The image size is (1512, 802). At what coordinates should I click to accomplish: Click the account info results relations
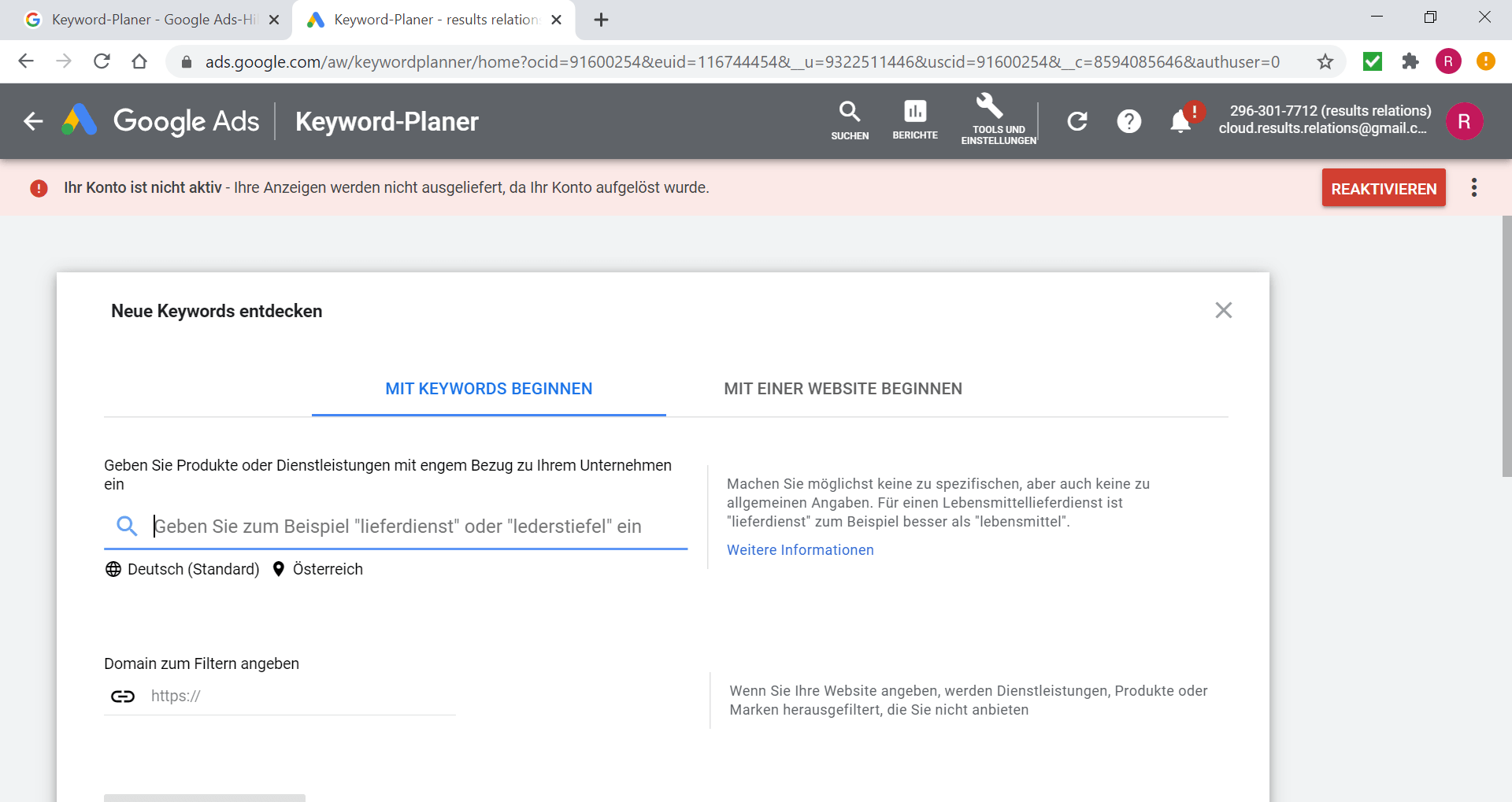pos(1325,120)
